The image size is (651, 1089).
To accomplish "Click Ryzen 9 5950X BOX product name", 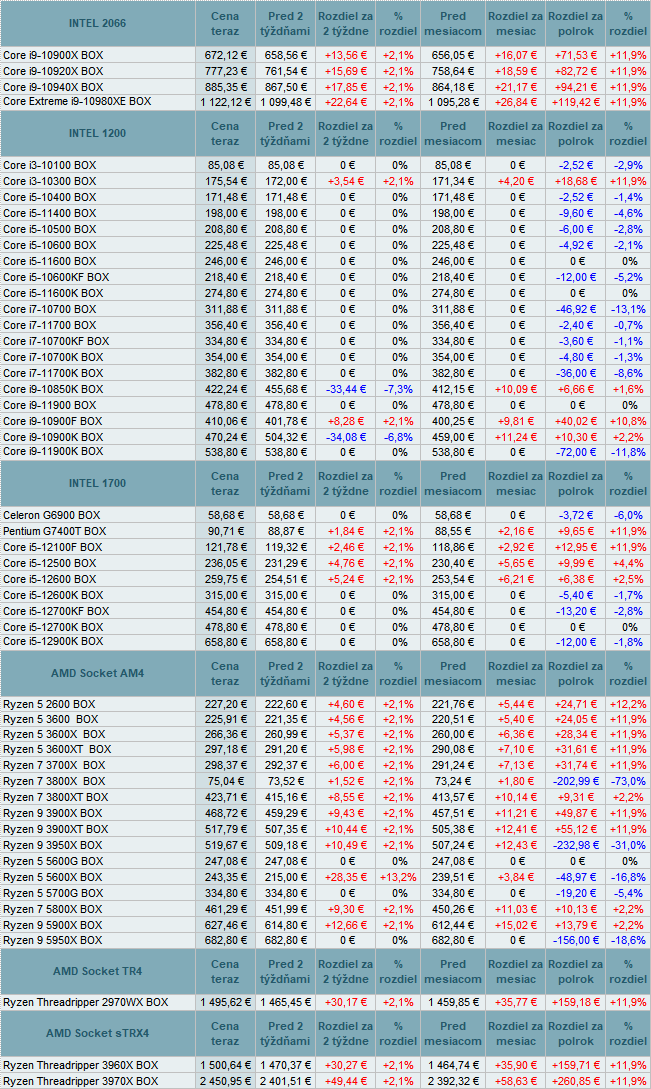I will [x=53, y=940].
